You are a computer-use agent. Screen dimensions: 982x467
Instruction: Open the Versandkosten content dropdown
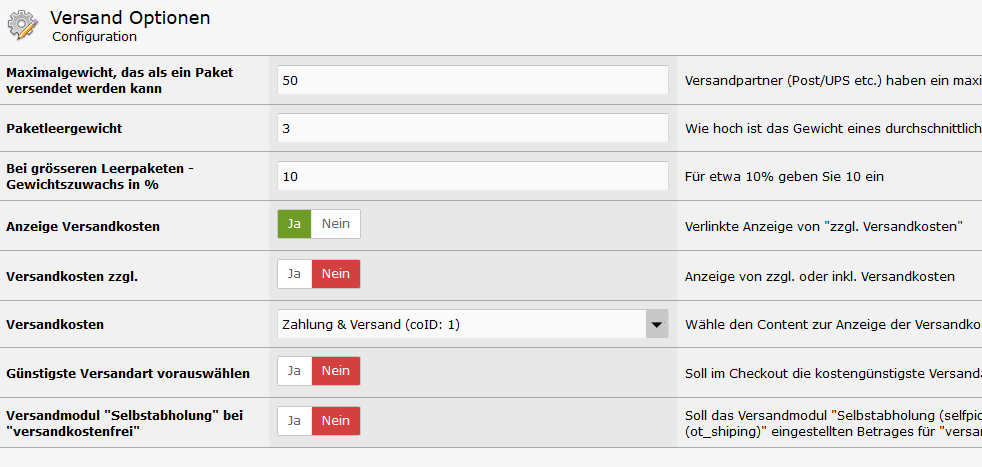pyautogui.click(x=461, y=324)
